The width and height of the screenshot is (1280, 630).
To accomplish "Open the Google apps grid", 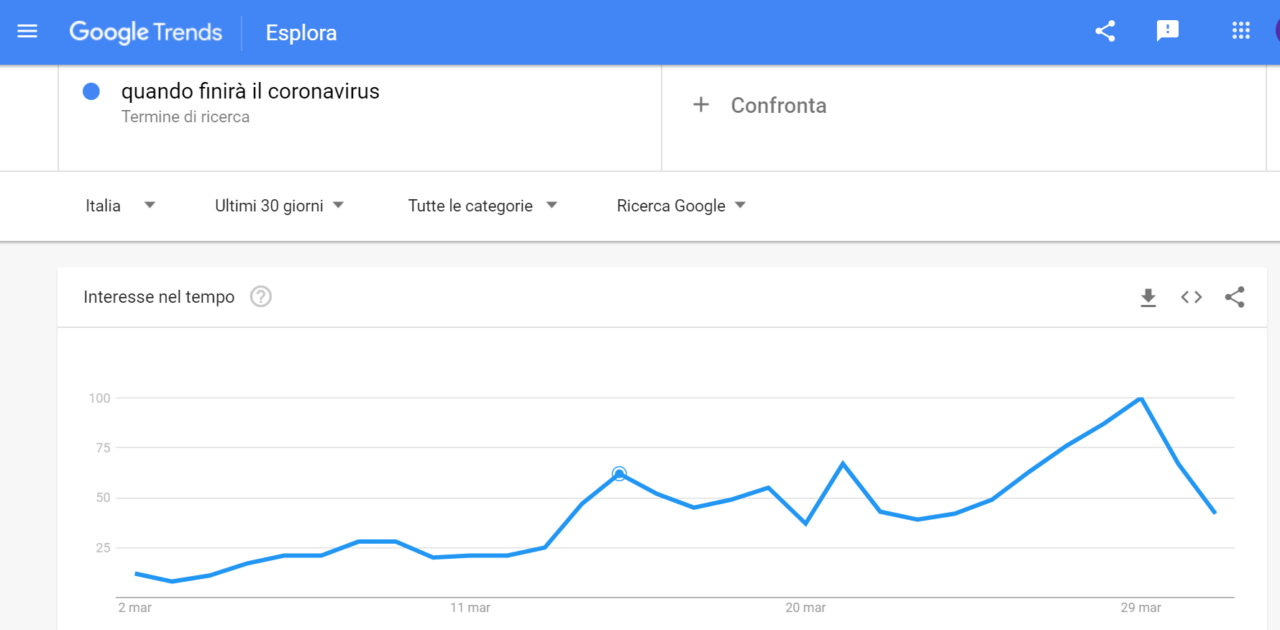I will tap(1241, 31).
